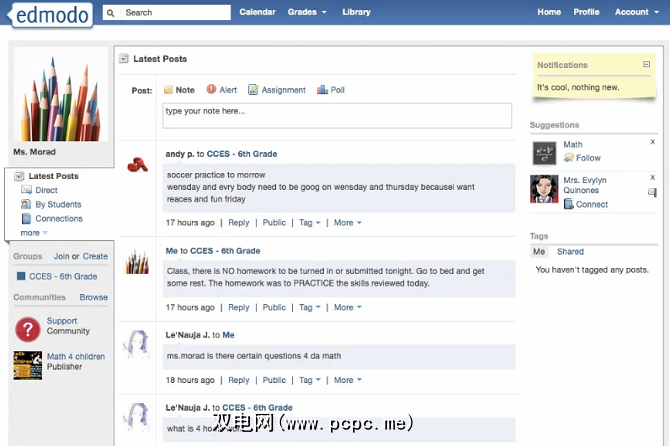Click the Latest Posts header icon

(124, 59)
